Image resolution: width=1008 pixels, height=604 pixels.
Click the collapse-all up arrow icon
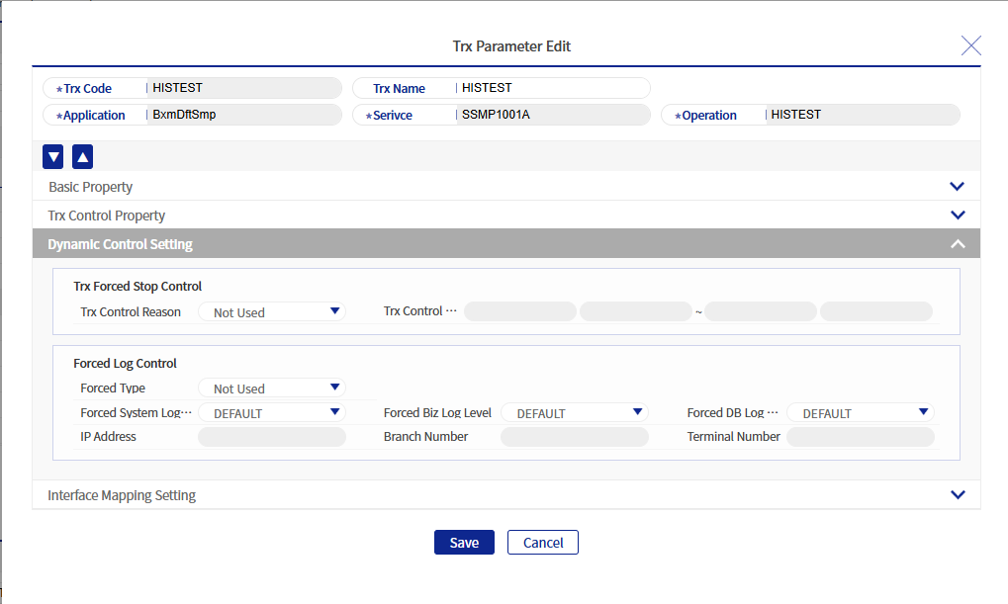pos(83,157)
